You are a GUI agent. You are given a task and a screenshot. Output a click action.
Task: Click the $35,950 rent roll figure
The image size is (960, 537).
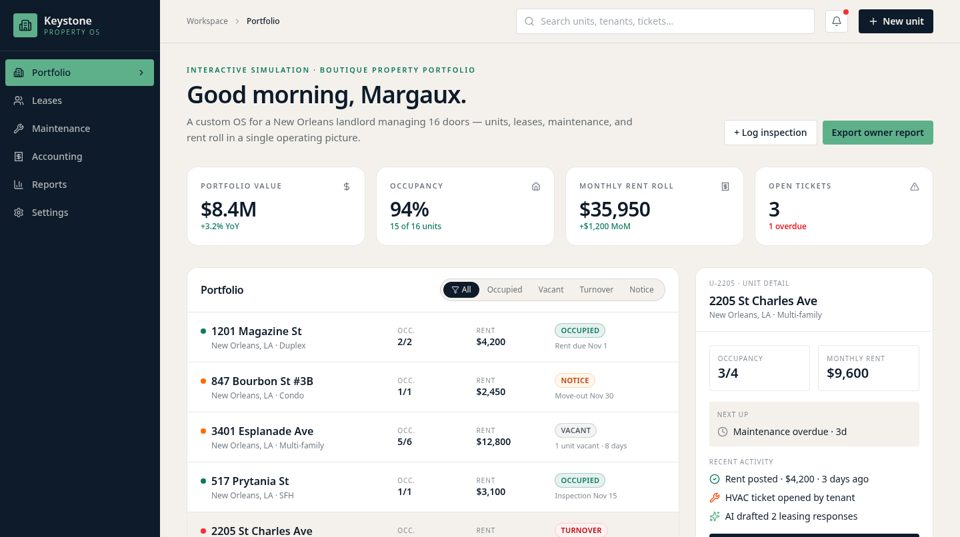coord(615,209)
